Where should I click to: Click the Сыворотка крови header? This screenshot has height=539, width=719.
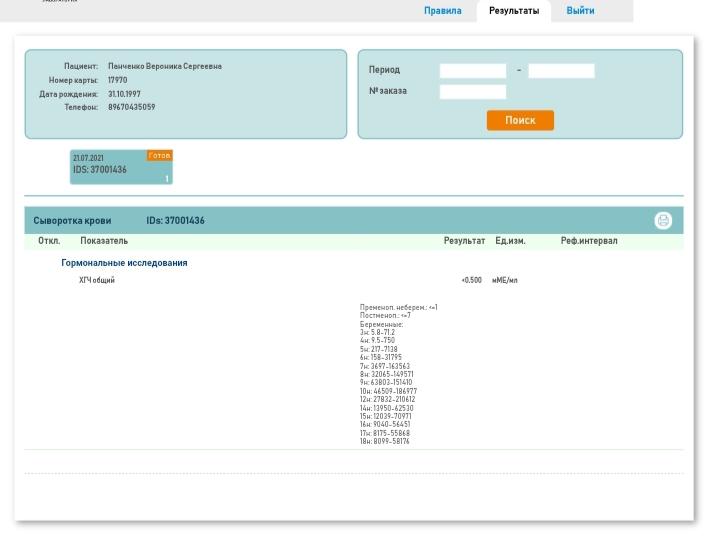point(72,221)
